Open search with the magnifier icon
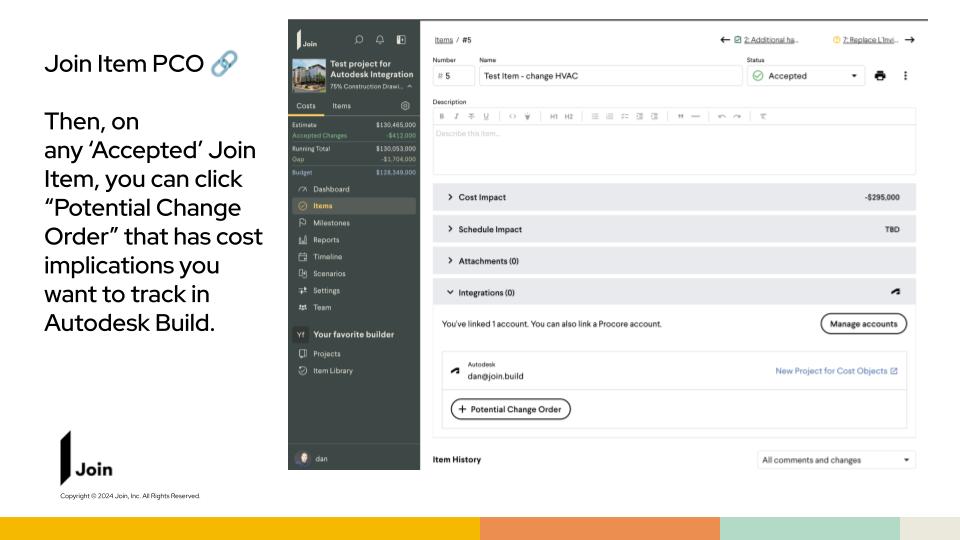Image resolution: width=960 pixels, height=540 pixels. pyautogui.click(x=359, y=40)
